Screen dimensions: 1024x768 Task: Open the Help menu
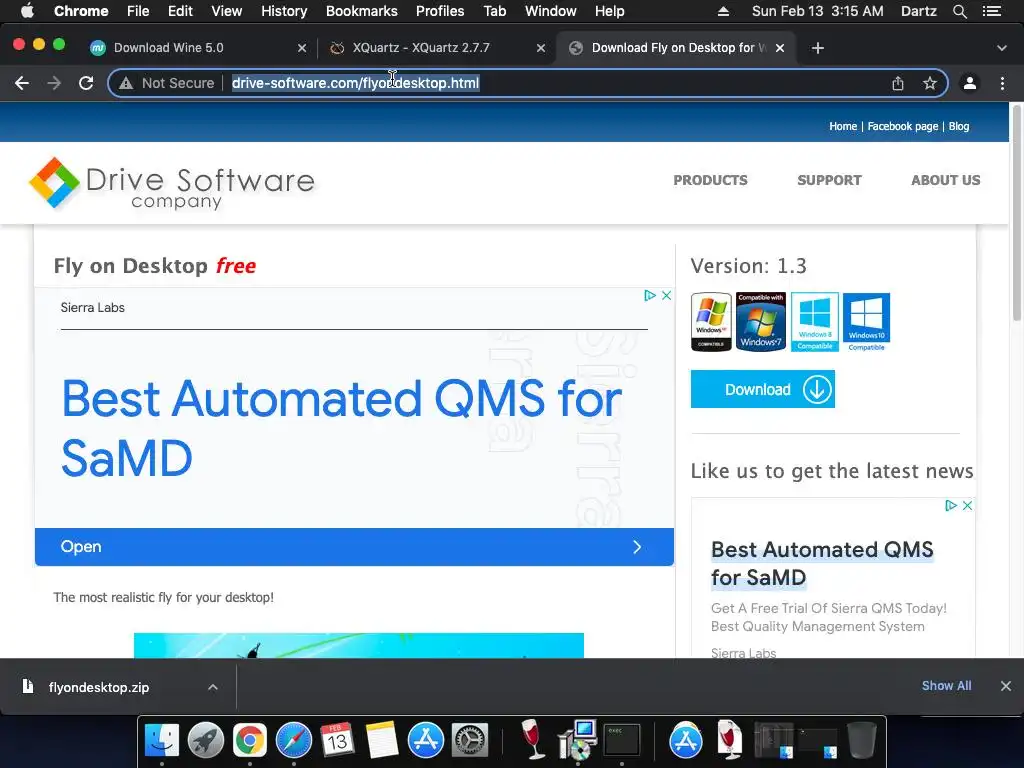coord(609,11)
